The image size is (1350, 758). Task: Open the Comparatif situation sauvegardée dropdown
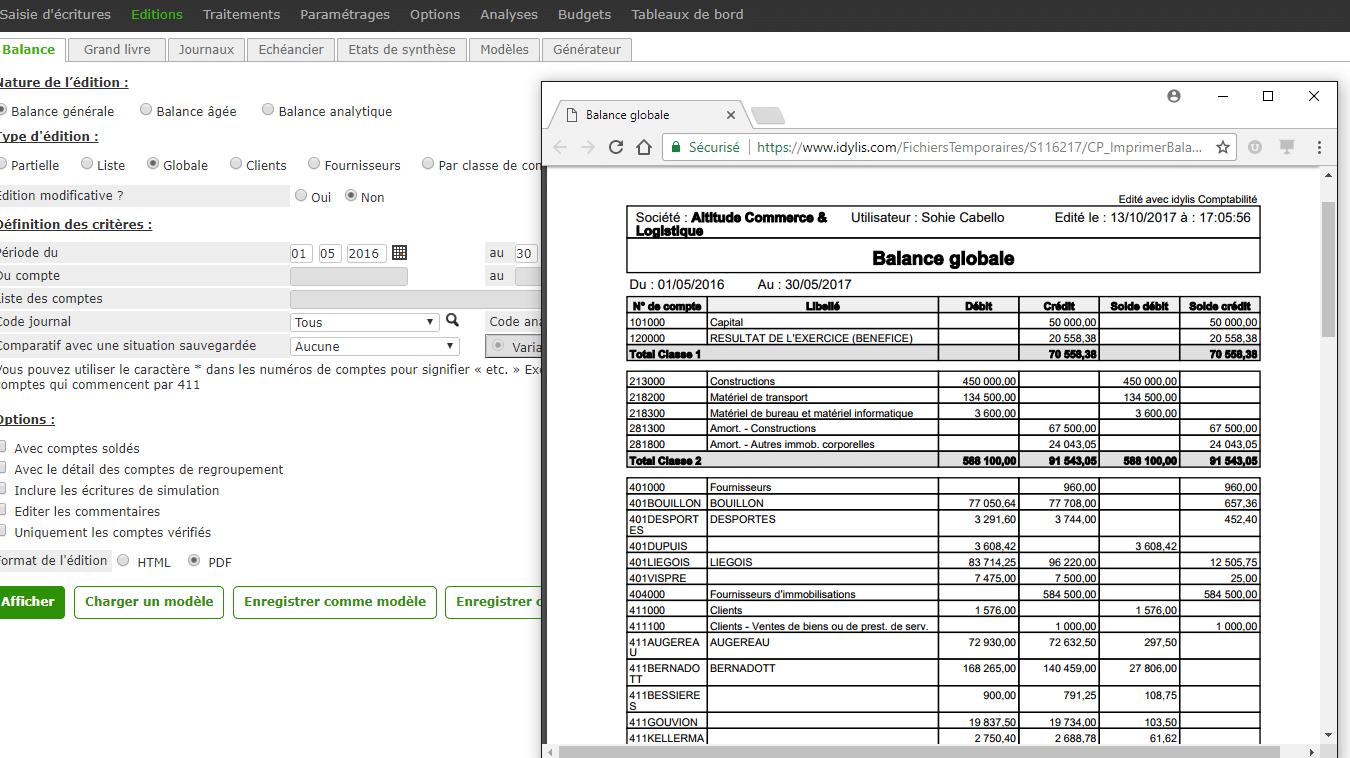click(x=375, y=346)
